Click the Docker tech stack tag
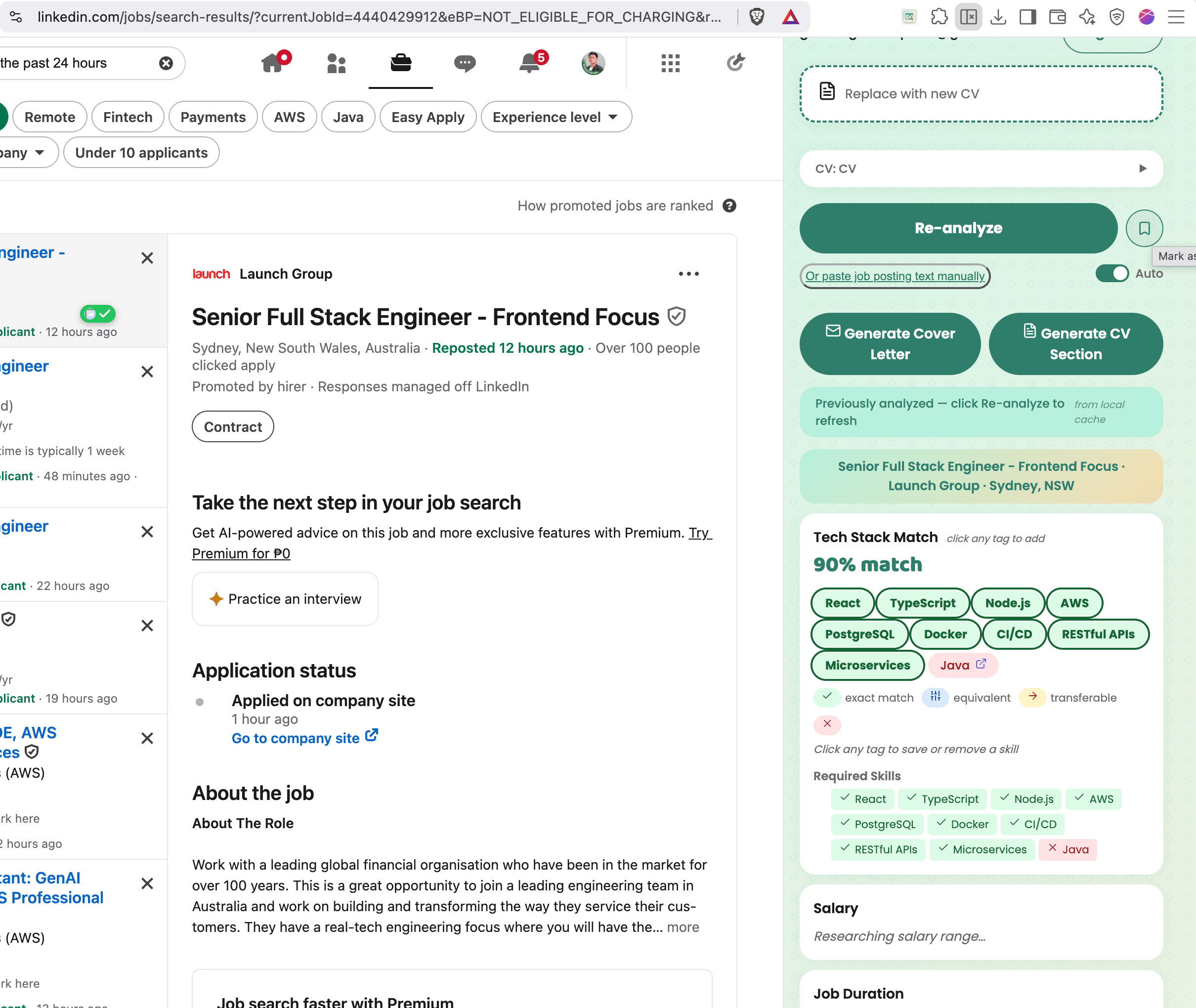 (x=945, y=634)
